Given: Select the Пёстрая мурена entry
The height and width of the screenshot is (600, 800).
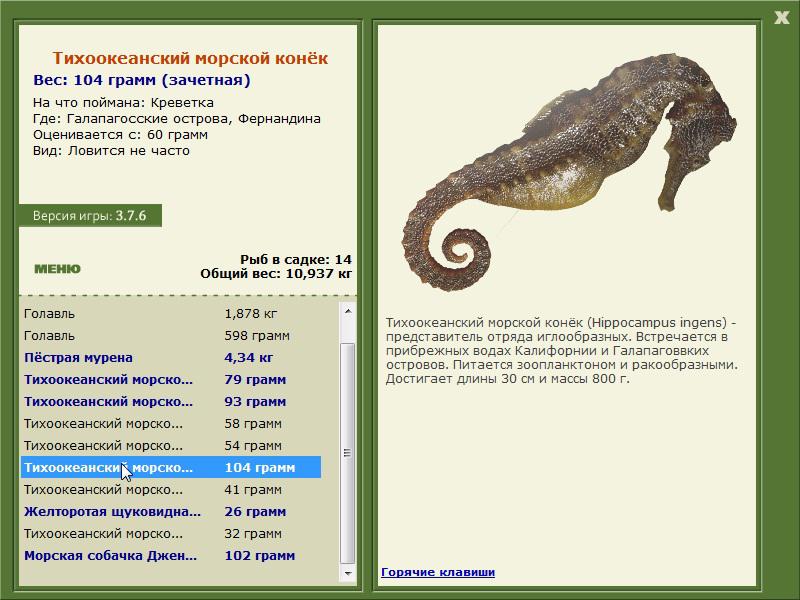Looking at the screenshot, I should point(171,358).
